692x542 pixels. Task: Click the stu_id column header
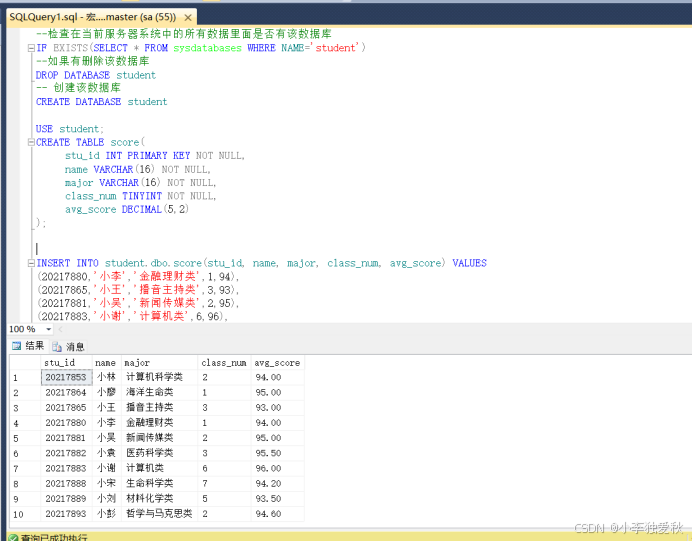(66, 362)
